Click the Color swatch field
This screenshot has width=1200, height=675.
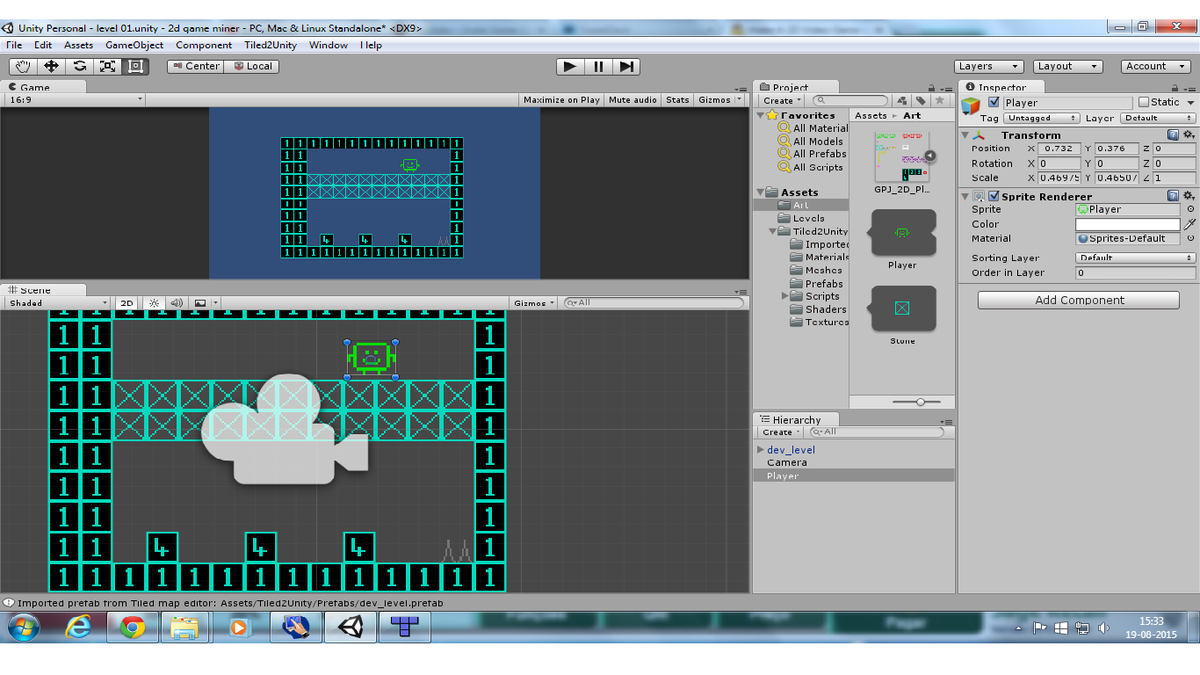point(1128,225)
